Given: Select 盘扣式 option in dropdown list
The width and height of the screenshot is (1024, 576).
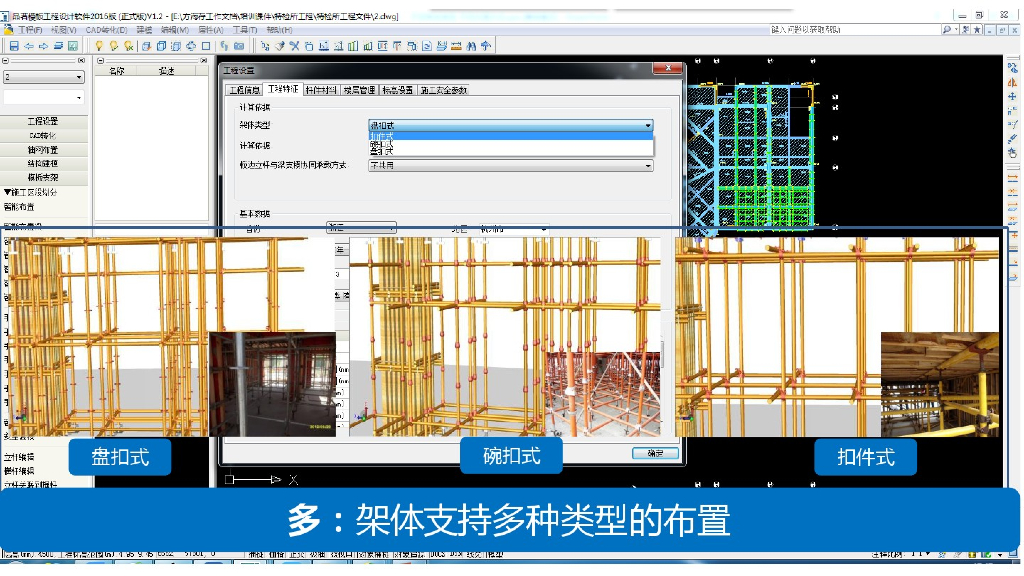Looking at the screenshot, I should pyautogui.click(x=511, y=152).
